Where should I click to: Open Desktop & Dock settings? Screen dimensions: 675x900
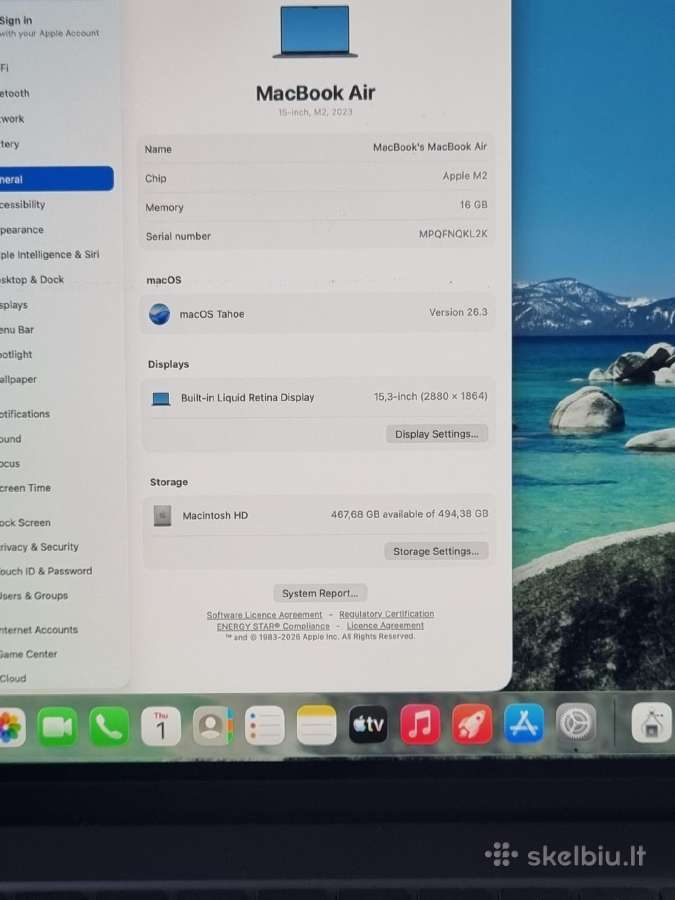(x=32, y=280)
